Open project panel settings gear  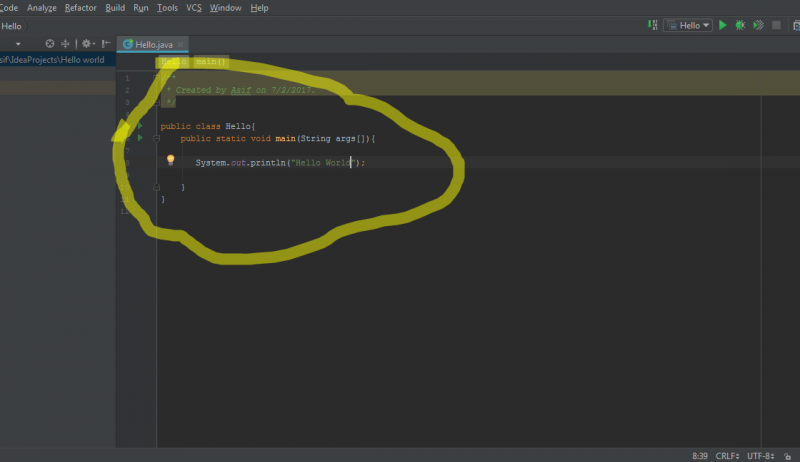pos(87,44)
